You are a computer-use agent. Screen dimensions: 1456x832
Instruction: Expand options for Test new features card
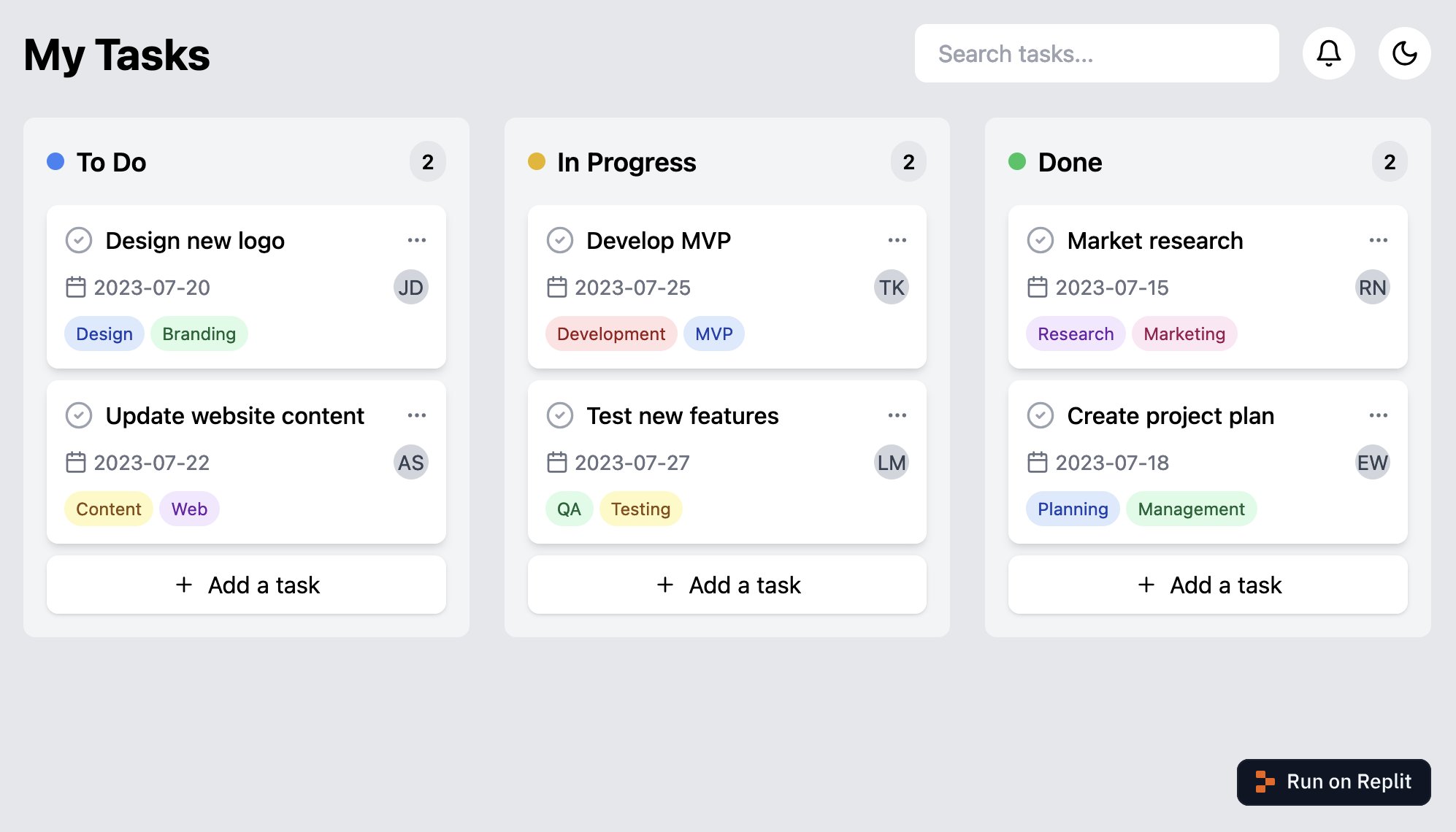(897, 415)
